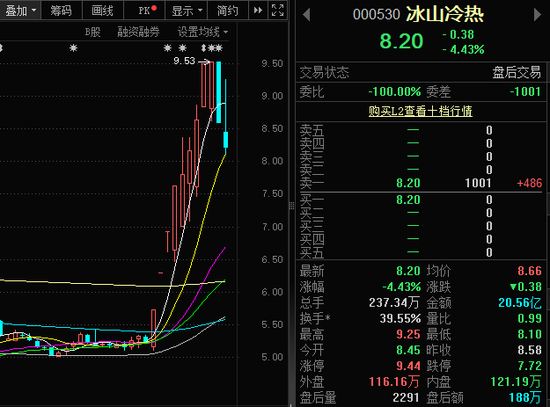This screenshot has height=407, width=550.
Task: Click the 9.50 price axis label
Action: point(272,64)
